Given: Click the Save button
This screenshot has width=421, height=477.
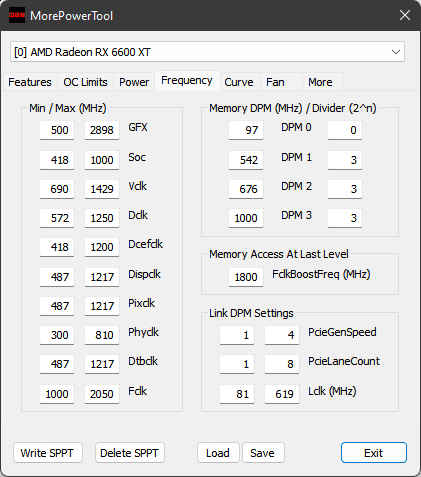Looking at the screenshot, I should click(263, 453).
